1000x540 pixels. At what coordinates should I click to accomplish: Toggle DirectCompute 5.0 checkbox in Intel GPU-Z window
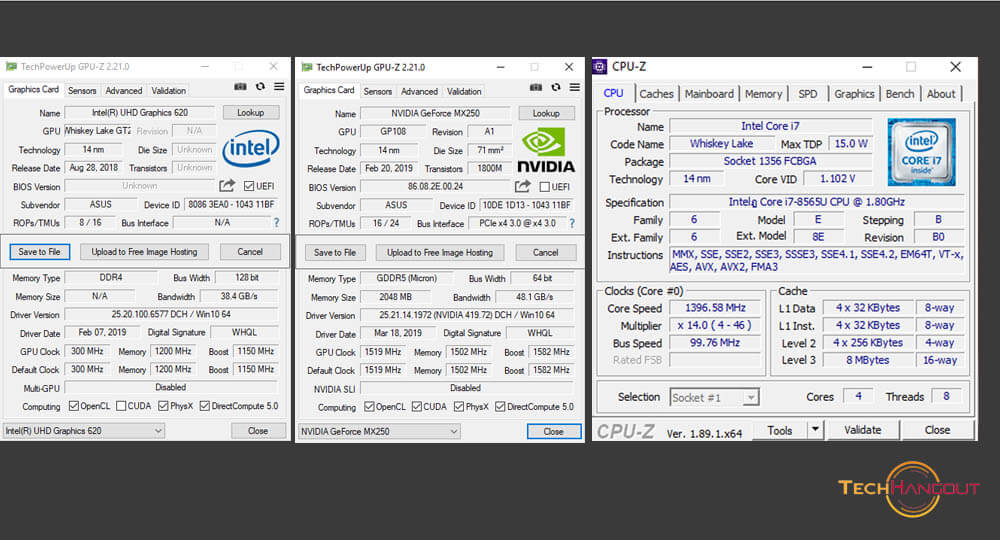205,405
